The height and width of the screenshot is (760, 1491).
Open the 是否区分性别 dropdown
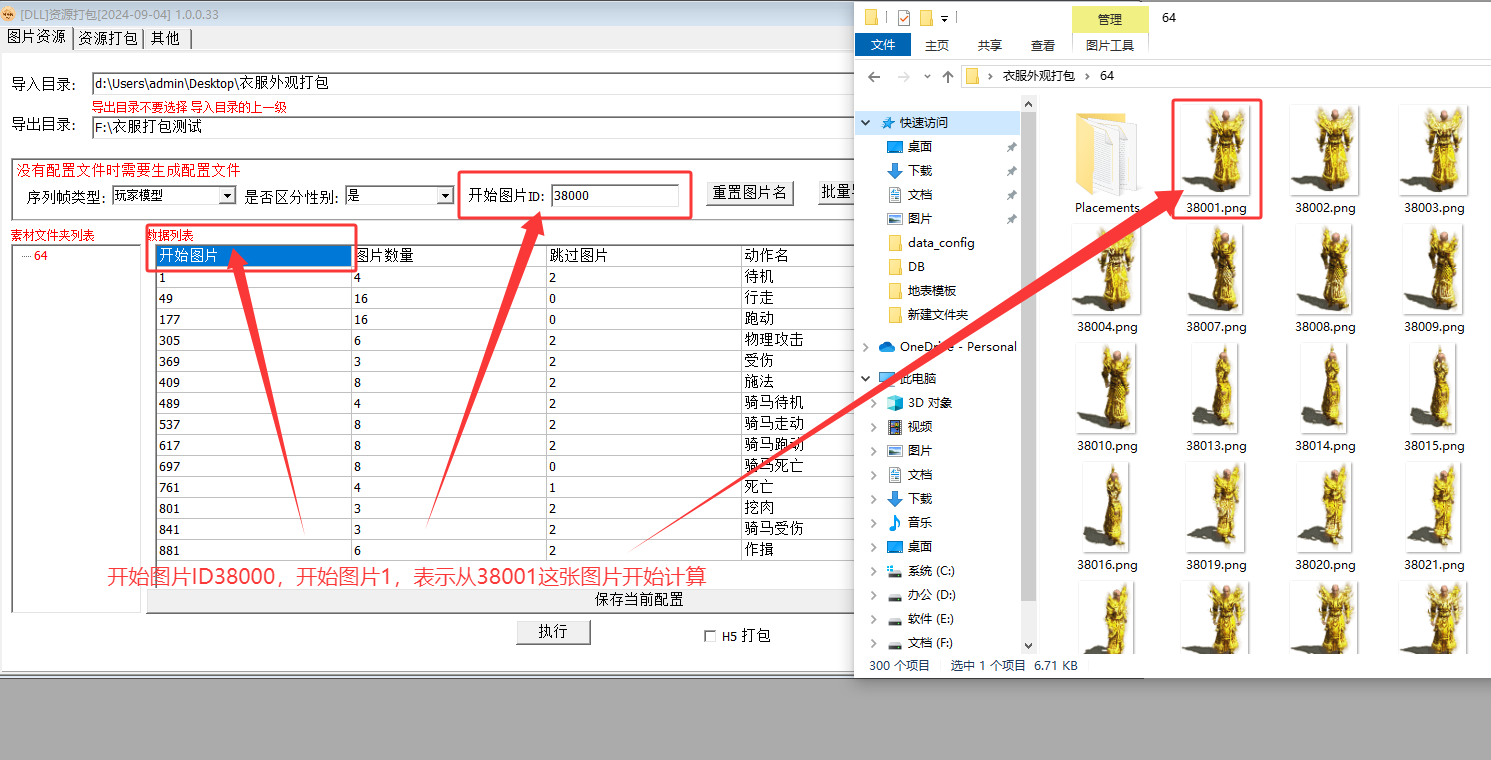tap(445, 196)
